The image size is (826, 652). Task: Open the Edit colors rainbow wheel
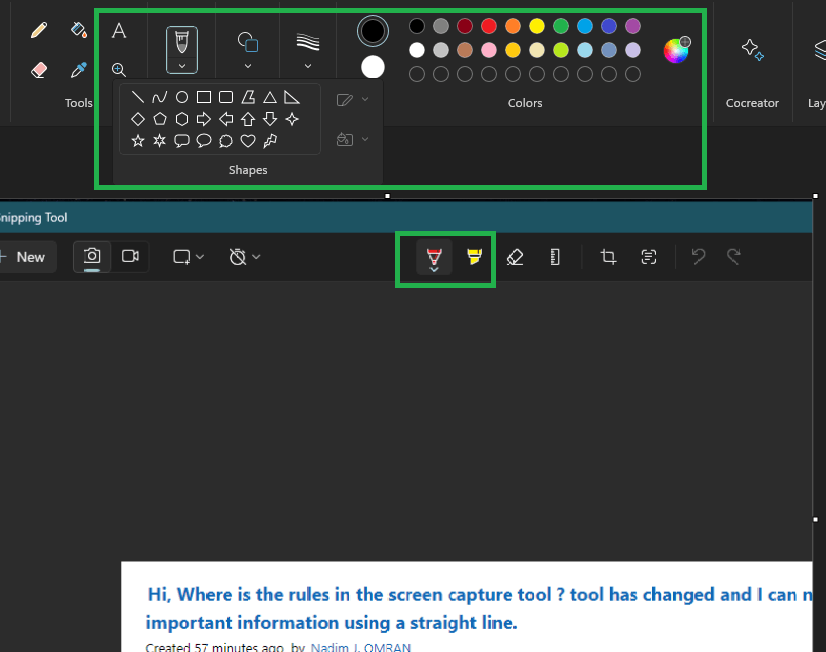[x=676, y=50]
